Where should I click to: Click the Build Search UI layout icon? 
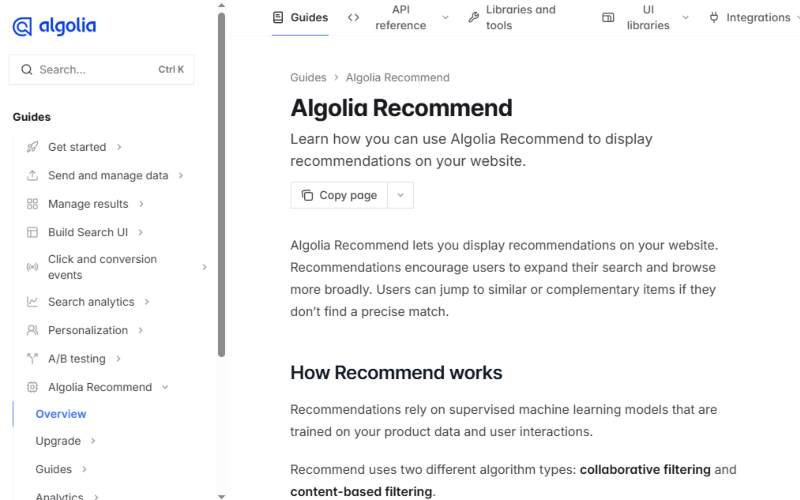point(32,233)
